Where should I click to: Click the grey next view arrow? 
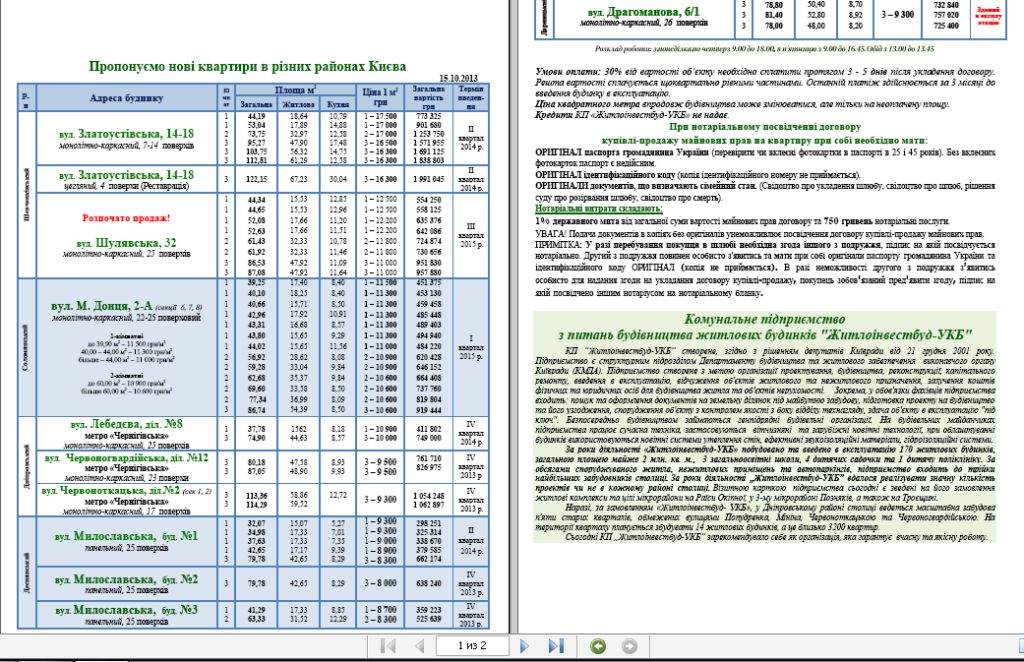tap(630, 646)
